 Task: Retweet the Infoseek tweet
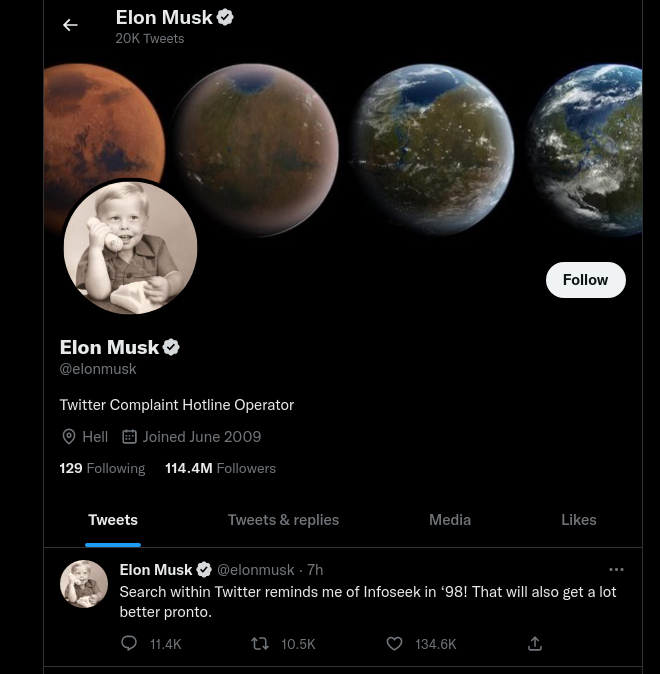[x=260, y=644]
